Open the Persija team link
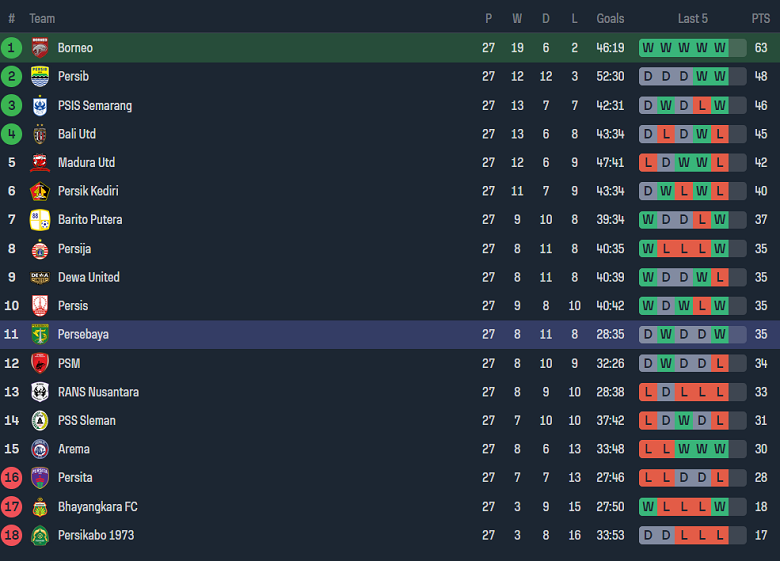The width and height of the screenshot is (780, 561). point(74,248)
